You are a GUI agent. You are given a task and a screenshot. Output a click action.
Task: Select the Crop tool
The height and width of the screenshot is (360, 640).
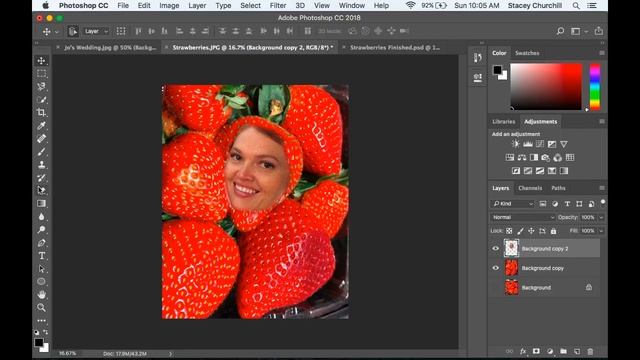(x=41, y=112)
